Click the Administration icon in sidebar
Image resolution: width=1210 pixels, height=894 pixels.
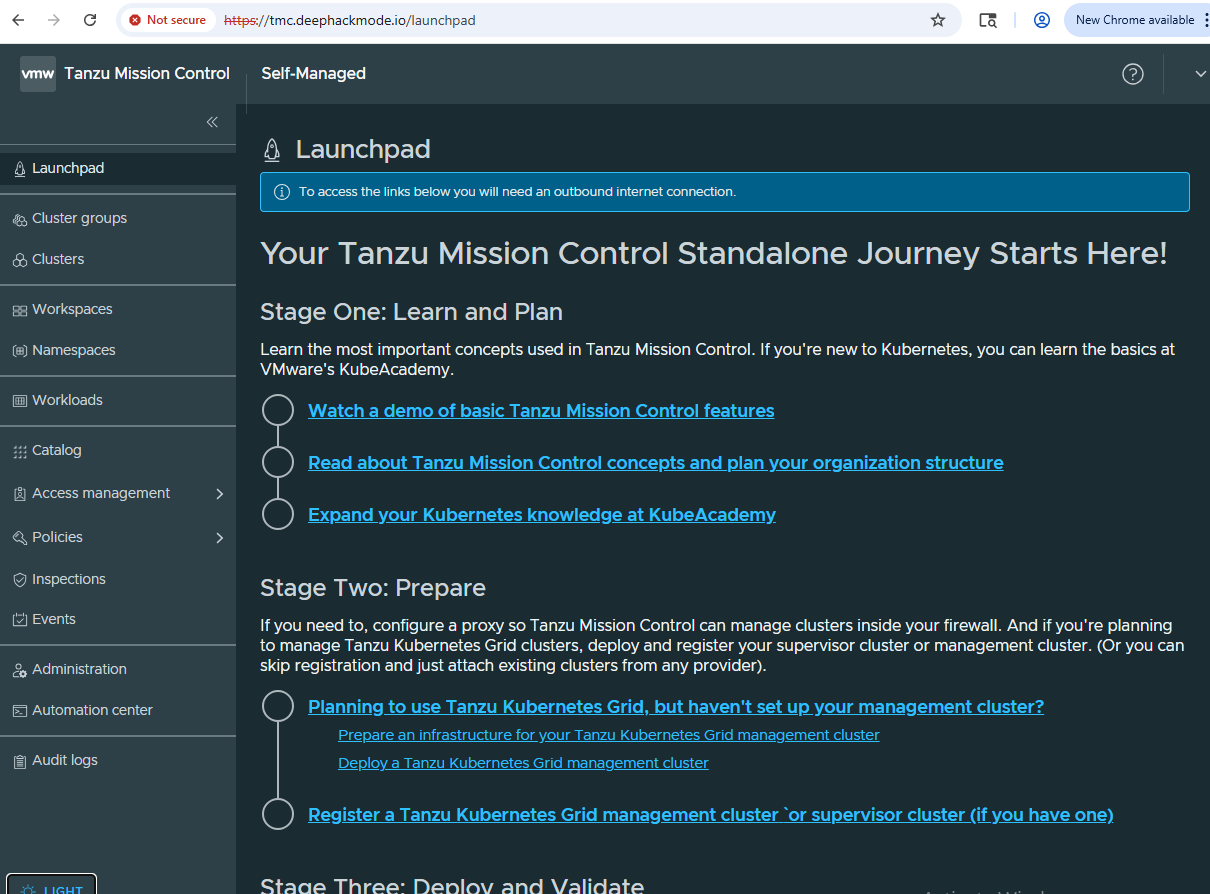[x=20, y=670]
